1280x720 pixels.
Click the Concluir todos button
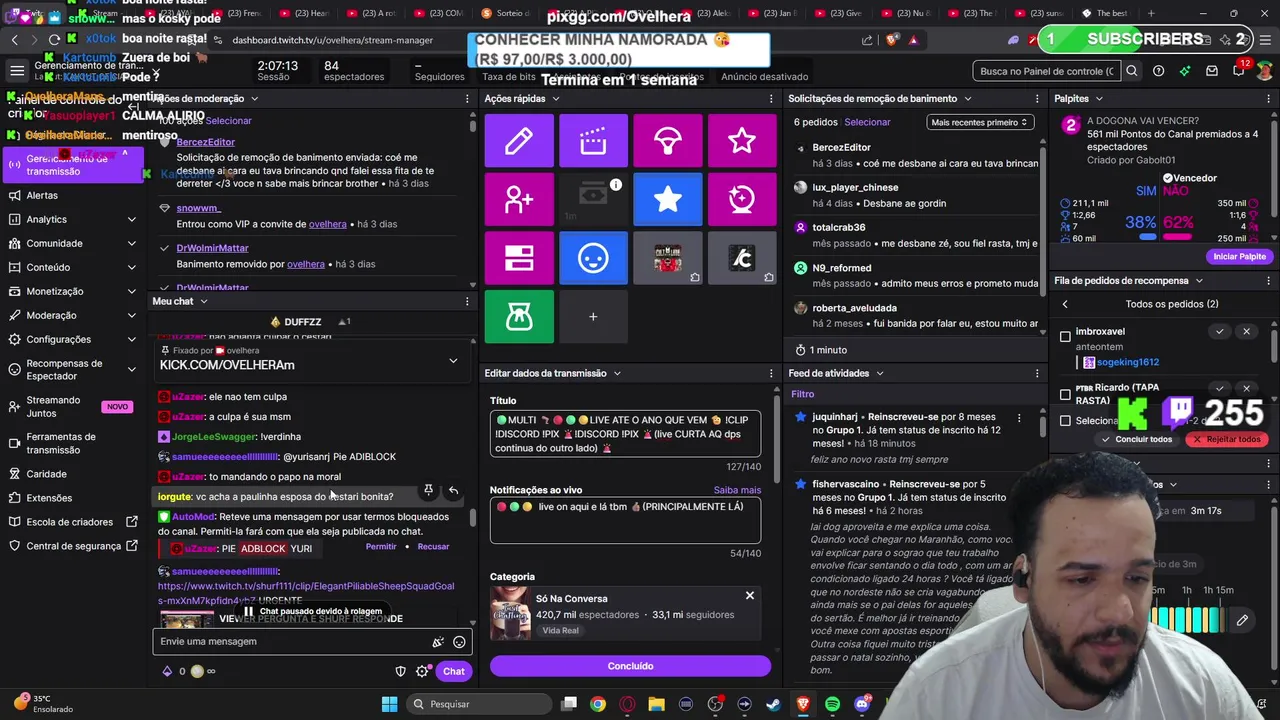click(x=1136, y=439)
